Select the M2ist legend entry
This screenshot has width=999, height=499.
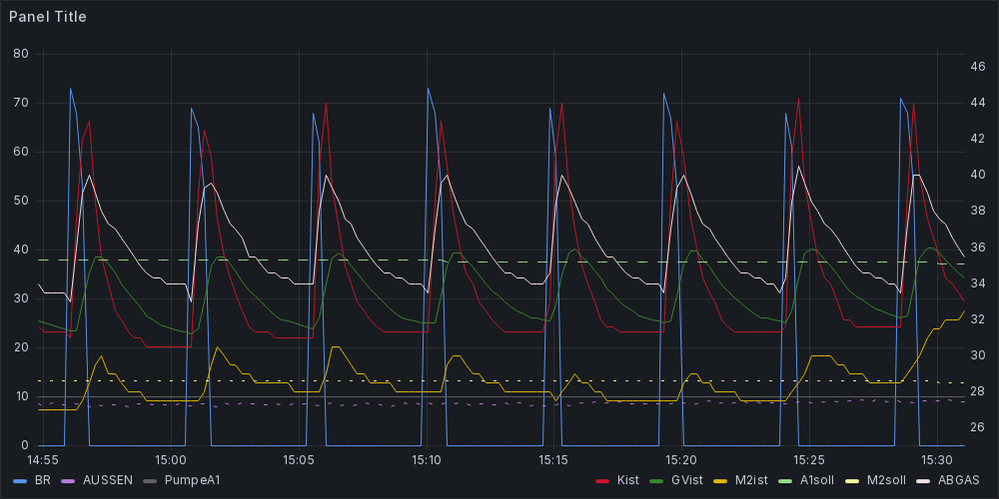point(747,480)
